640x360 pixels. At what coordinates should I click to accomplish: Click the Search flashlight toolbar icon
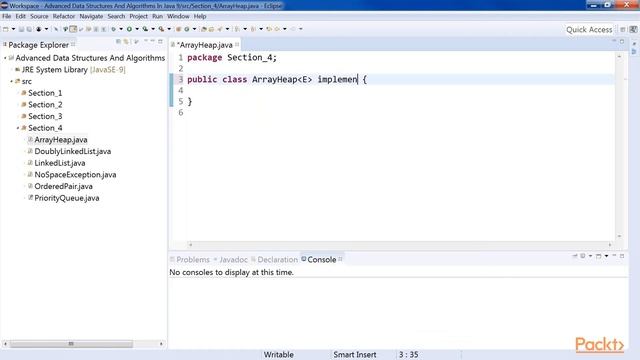tap(220, 29)
